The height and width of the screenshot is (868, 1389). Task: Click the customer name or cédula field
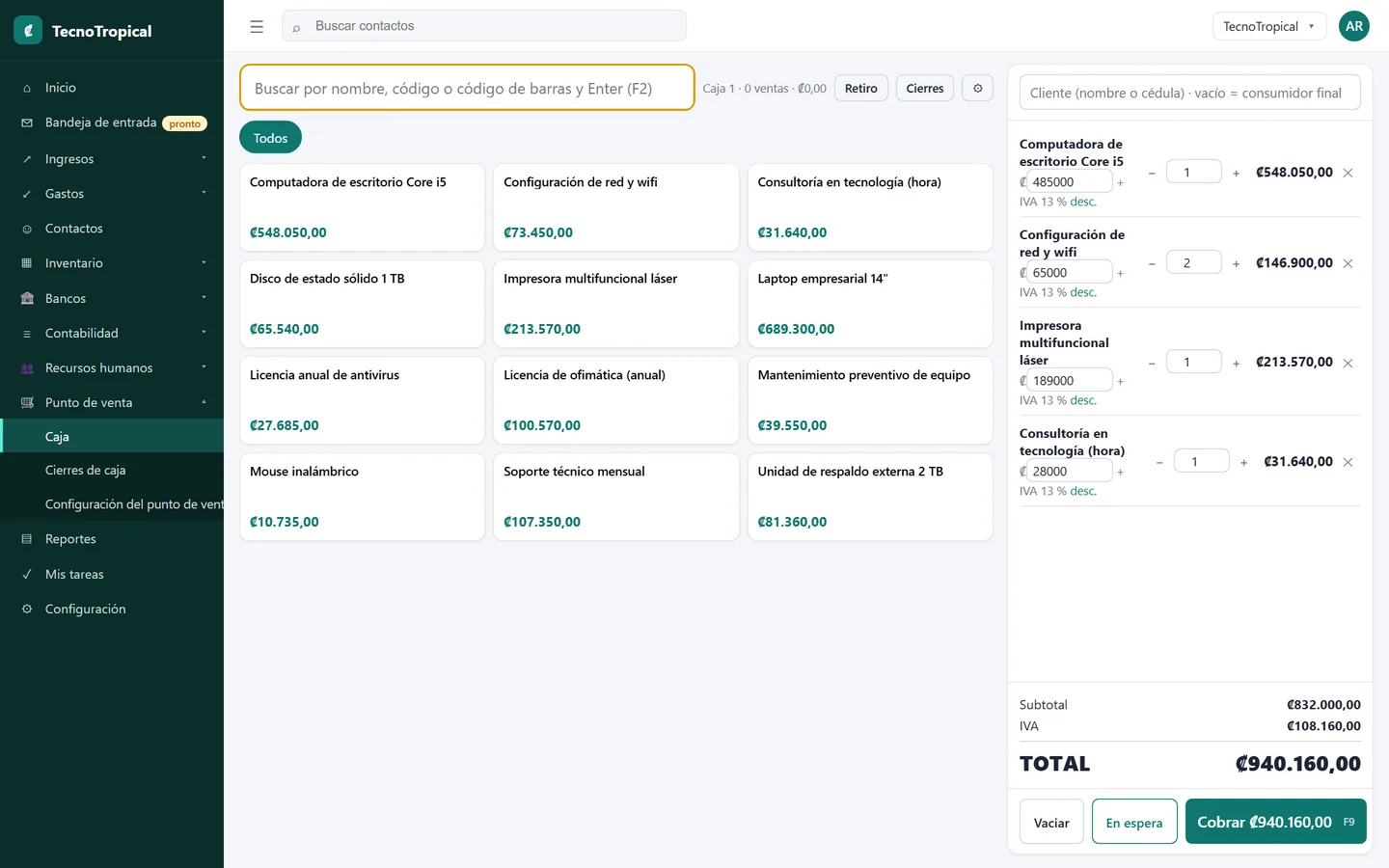click(x=1189, y=93)
